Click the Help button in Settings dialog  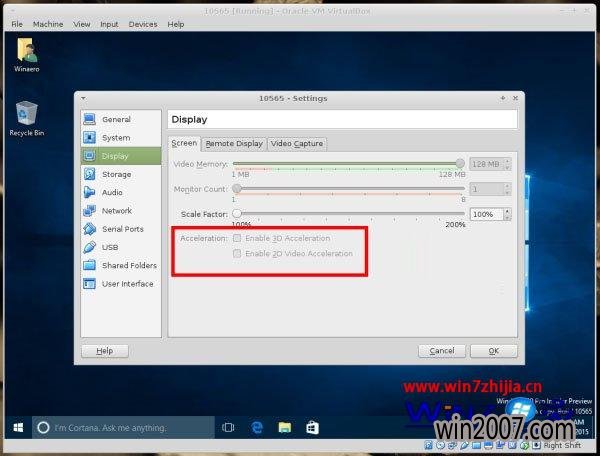pyautogui.click(x=104, y=351)
